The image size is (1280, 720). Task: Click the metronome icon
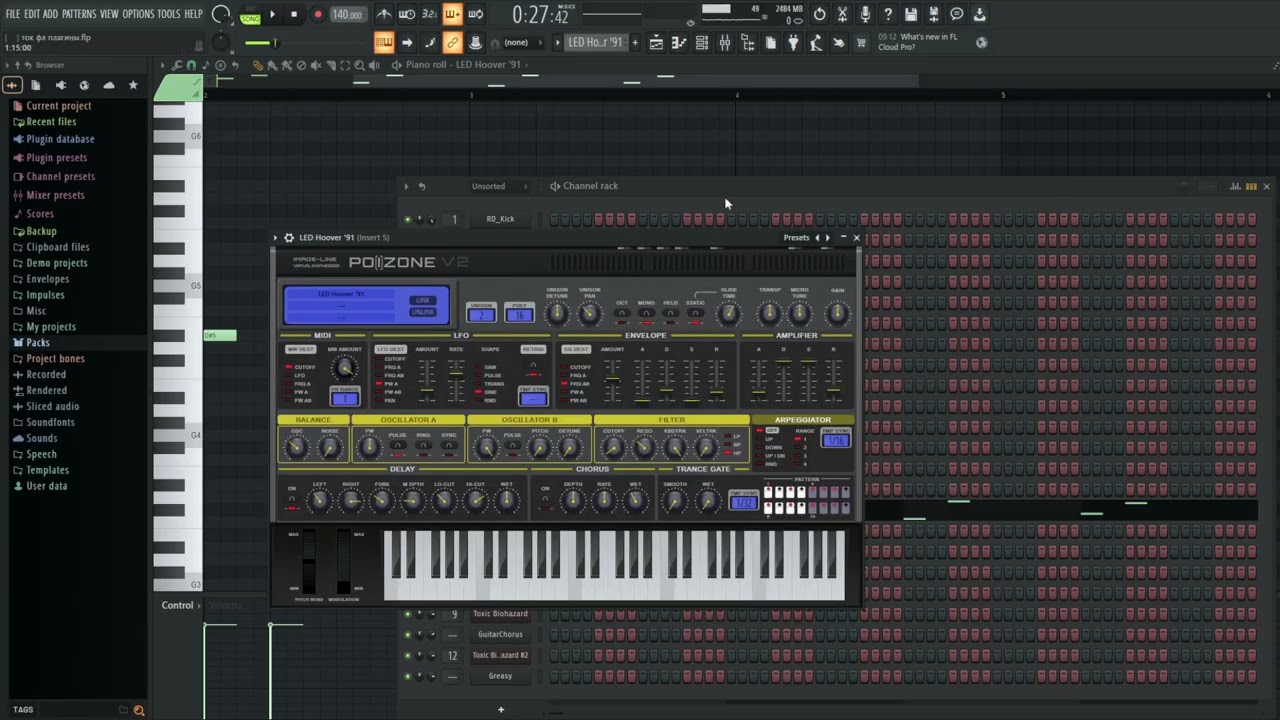click(x=384, y=14)
